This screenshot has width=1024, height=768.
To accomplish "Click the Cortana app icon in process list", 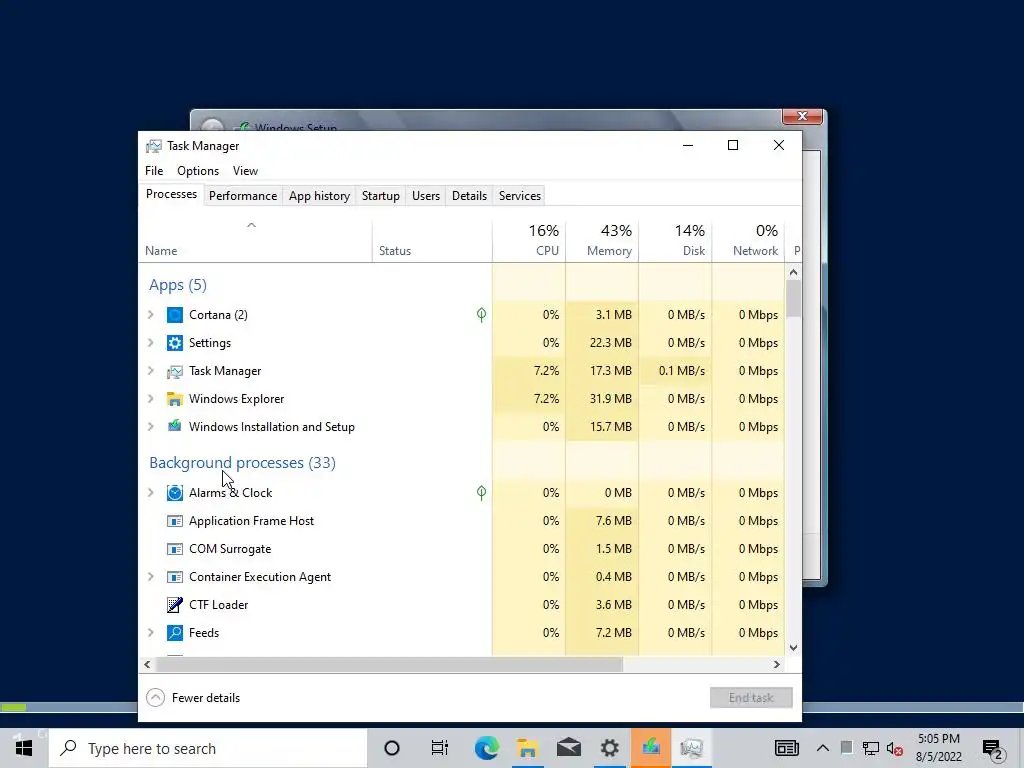I will tap(174, 315).
